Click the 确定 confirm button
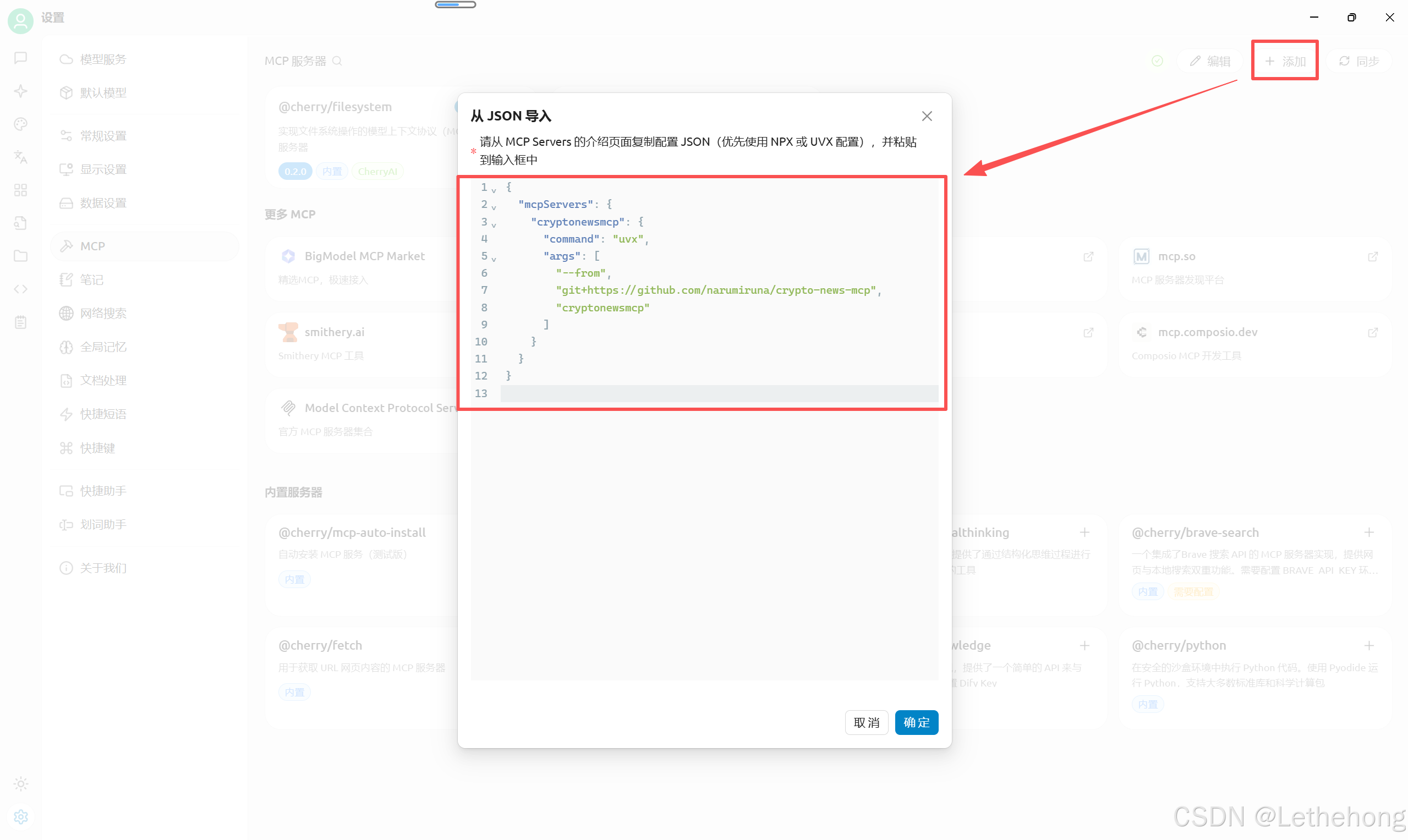Screen dimensions: 1408x840 click(x=916, y=722)
